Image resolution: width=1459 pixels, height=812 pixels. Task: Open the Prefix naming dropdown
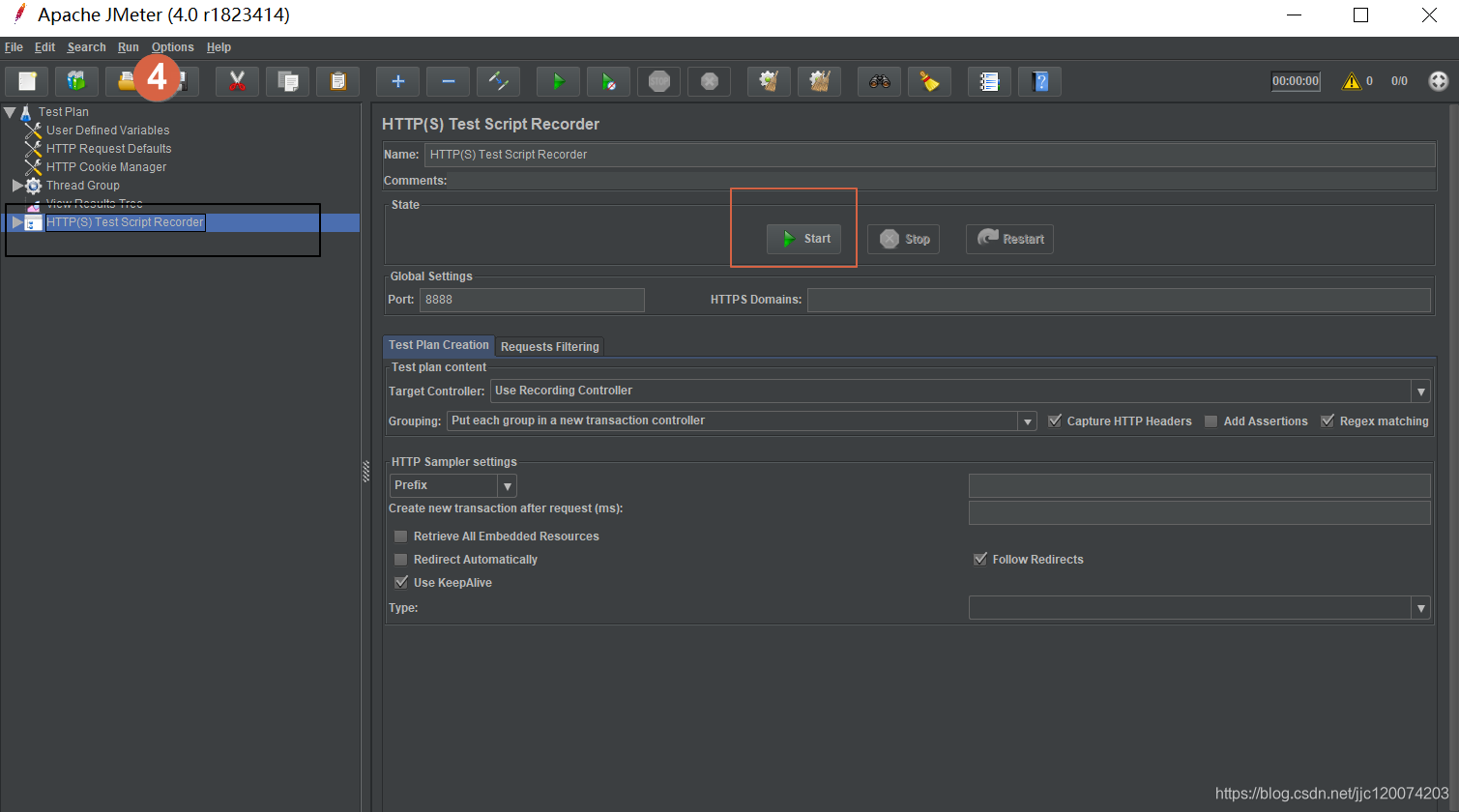(x=508, y=486)
